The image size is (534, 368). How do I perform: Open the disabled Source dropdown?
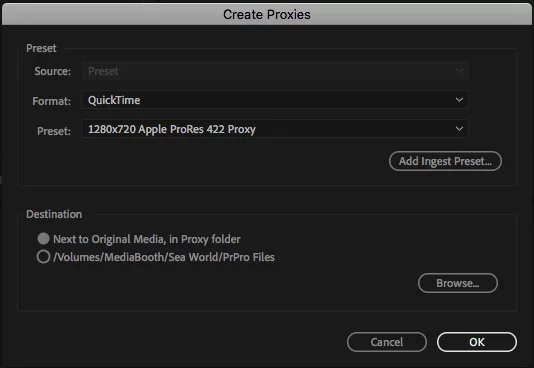coord(275,71)
